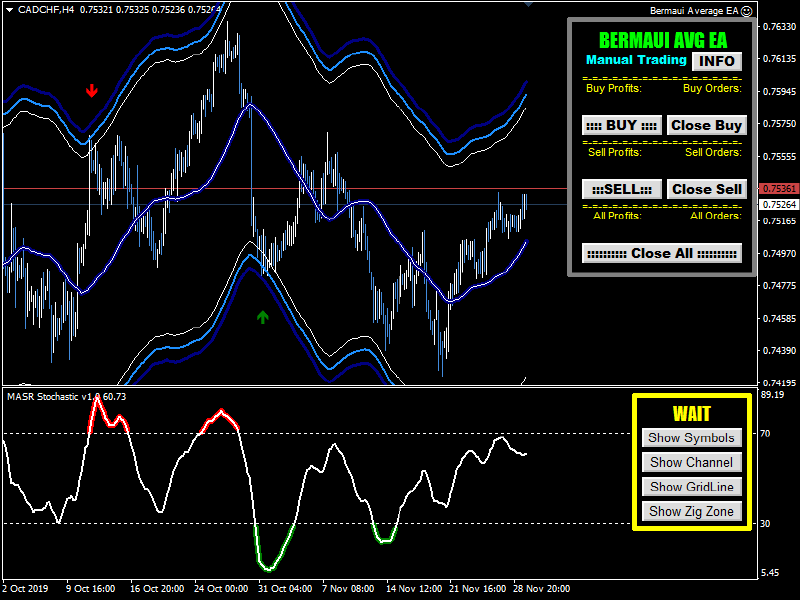Viewport: 800px width, 600px height.
Task: Click the 0.74970 price scale value
Action: pos(779,253)
